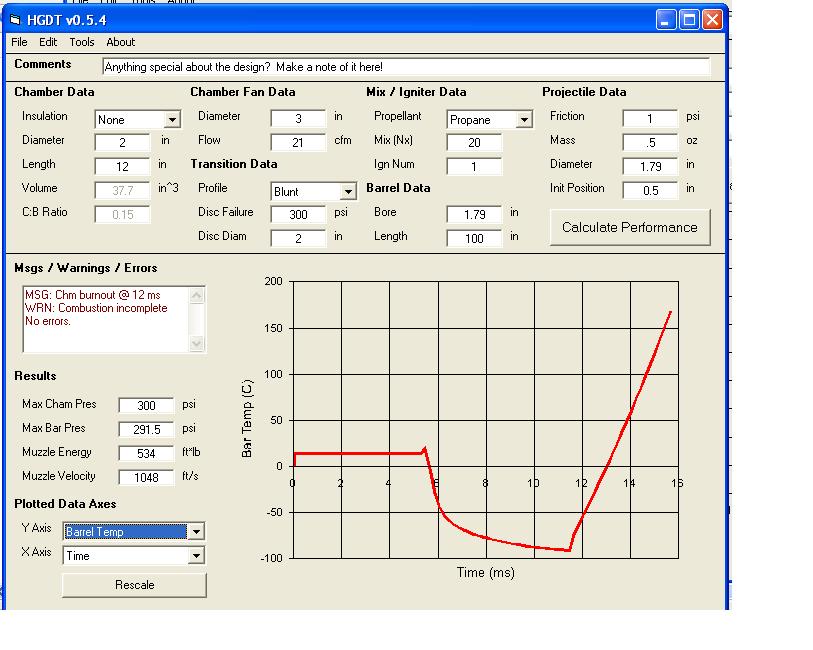The height and width of the screenshot is (650, 813).
Task: Select the Disc Failure pressure field
Action: click(298, 214)
